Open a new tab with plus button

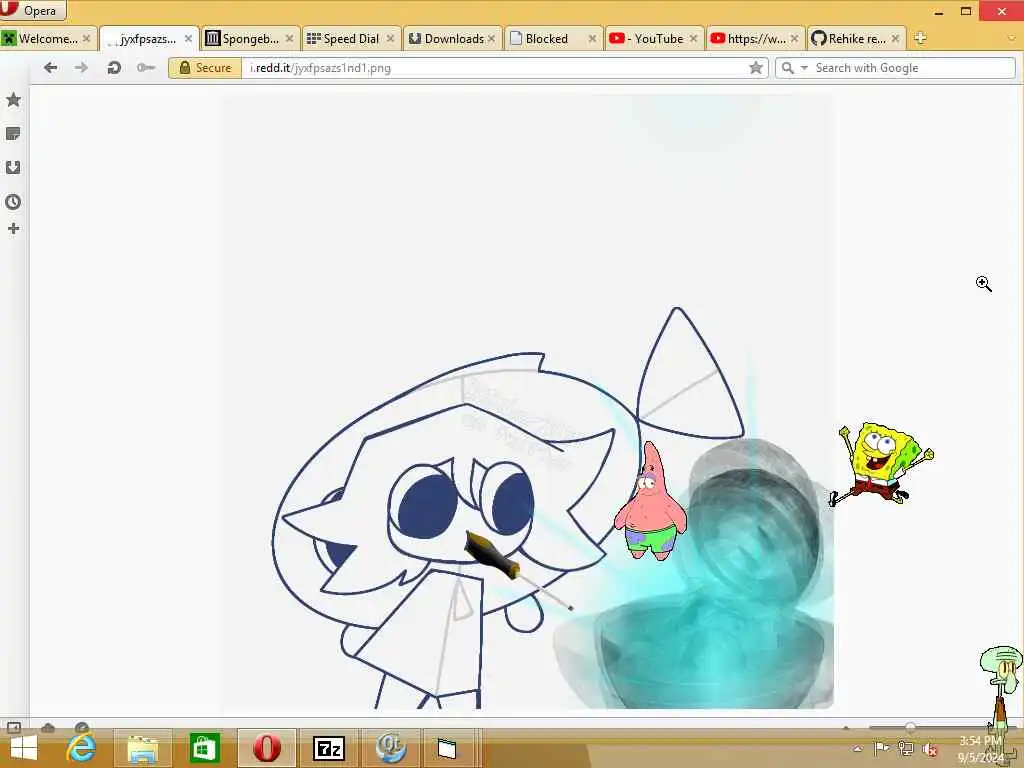click(x=920, y=38)
